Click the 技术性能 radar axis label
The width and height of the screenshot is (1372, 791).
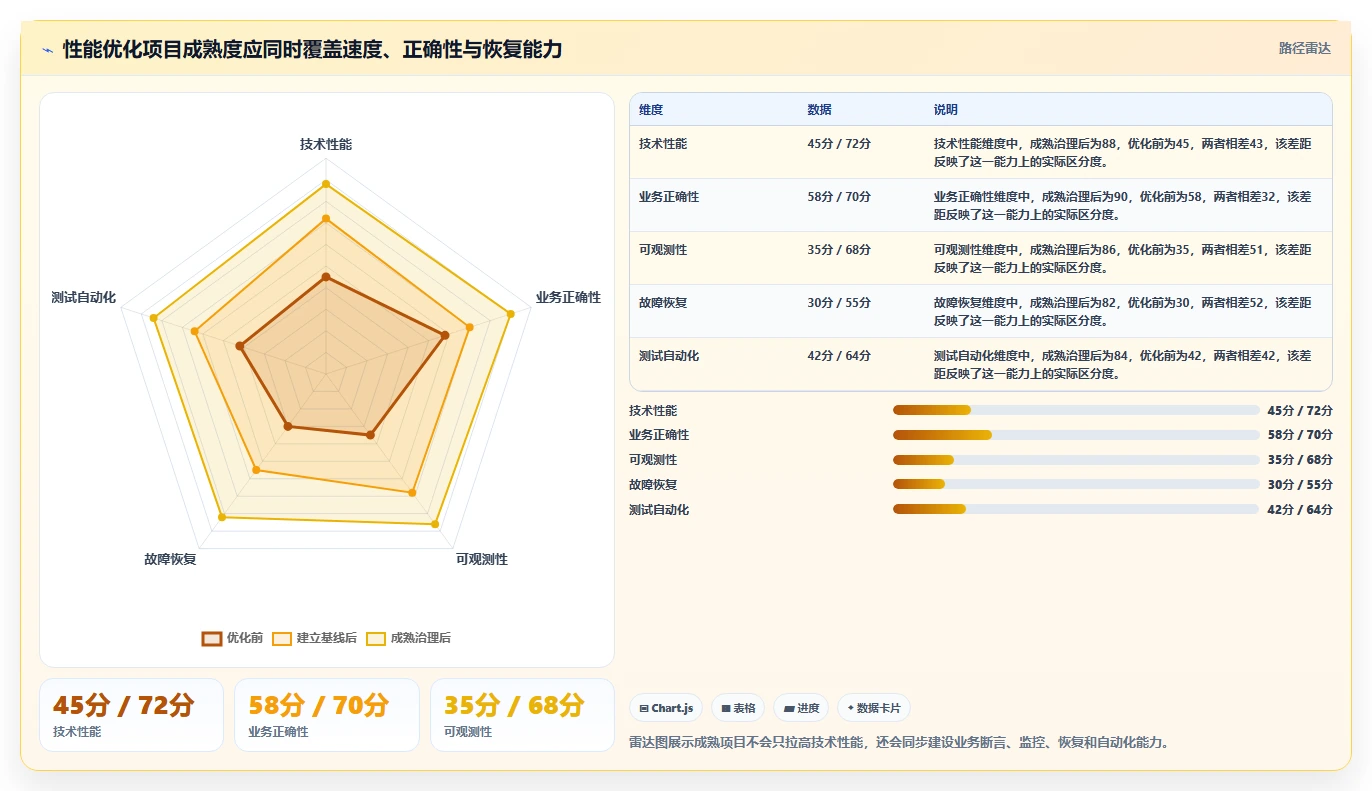(x=326, y=144)
